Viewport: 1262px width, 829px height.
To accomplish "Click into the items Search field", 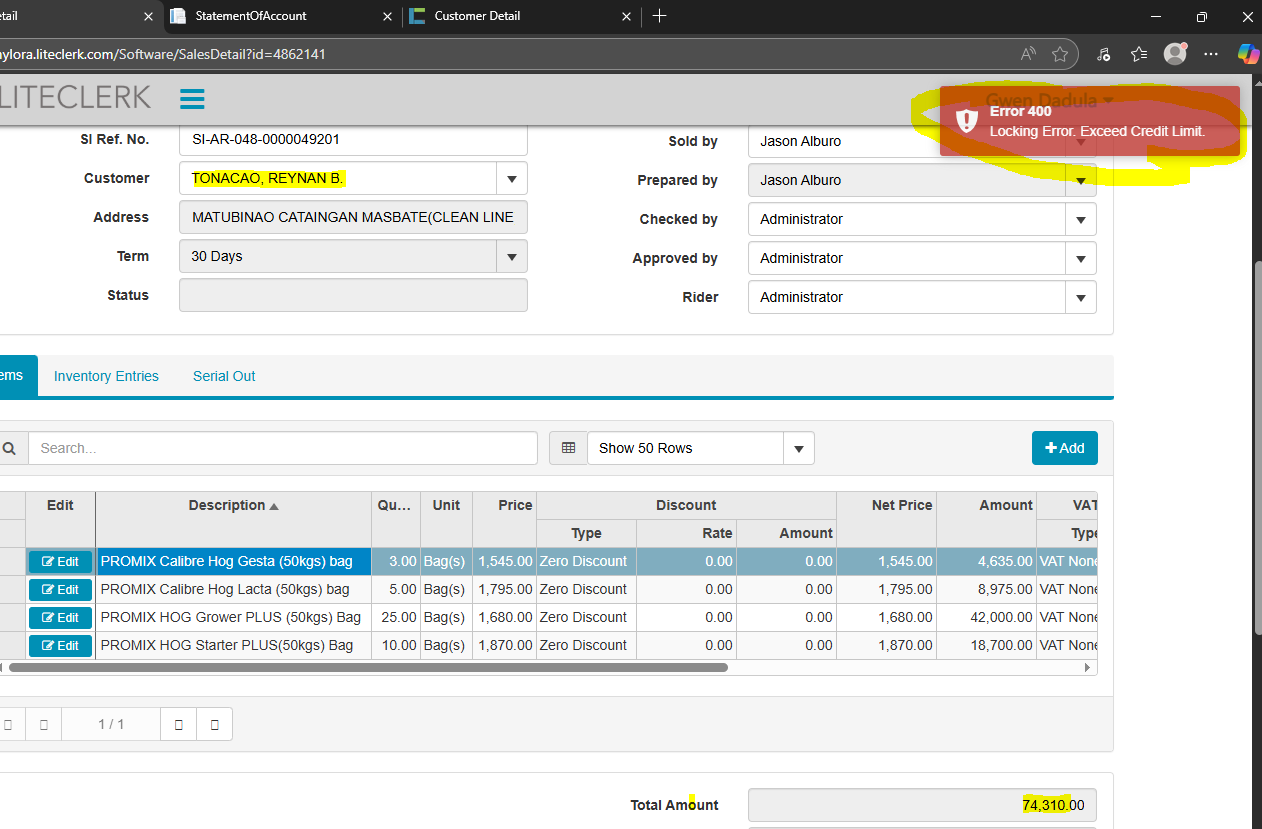I will 282,448.
